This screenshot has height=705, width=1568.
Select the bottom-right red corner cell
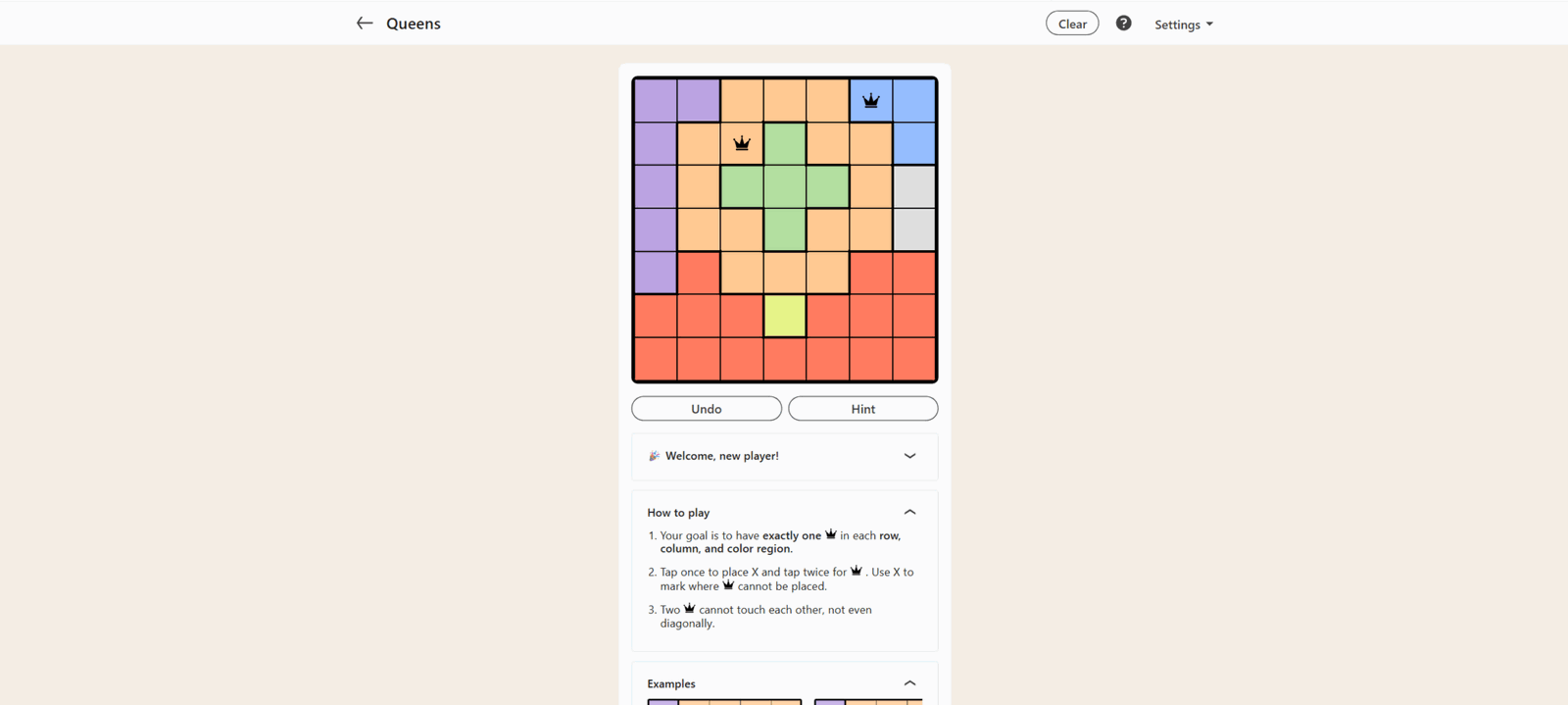(x=914, y=359)
